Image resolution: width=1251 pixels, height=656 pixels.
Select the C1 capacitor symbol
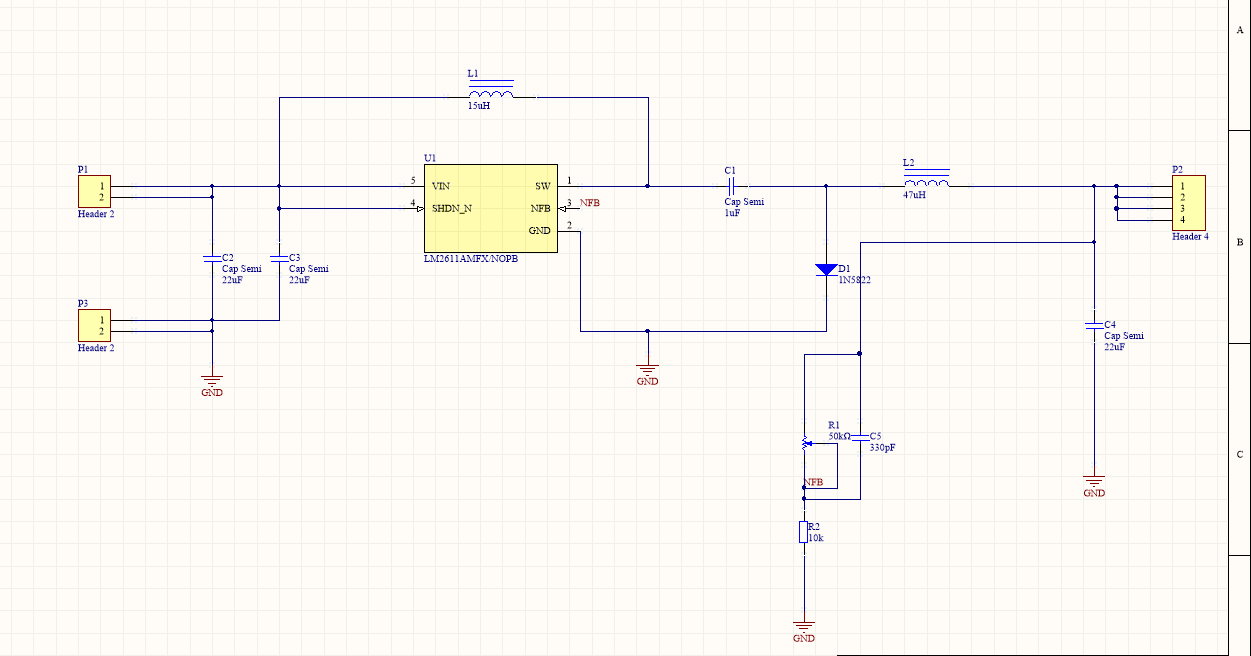731,186
